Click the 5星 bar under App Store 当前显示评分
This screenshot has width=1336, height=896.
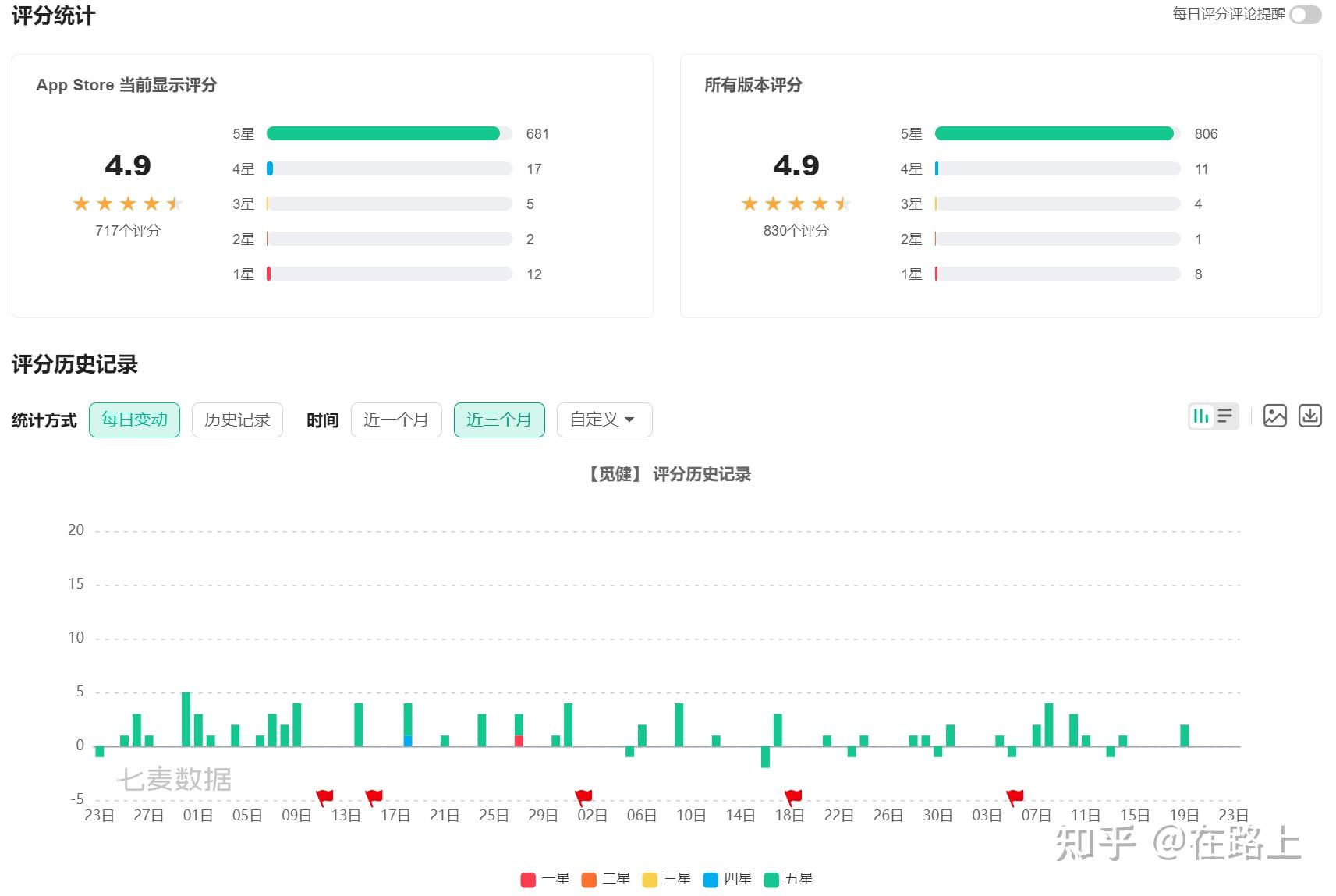pyautogui.click(x=389, y=134)
